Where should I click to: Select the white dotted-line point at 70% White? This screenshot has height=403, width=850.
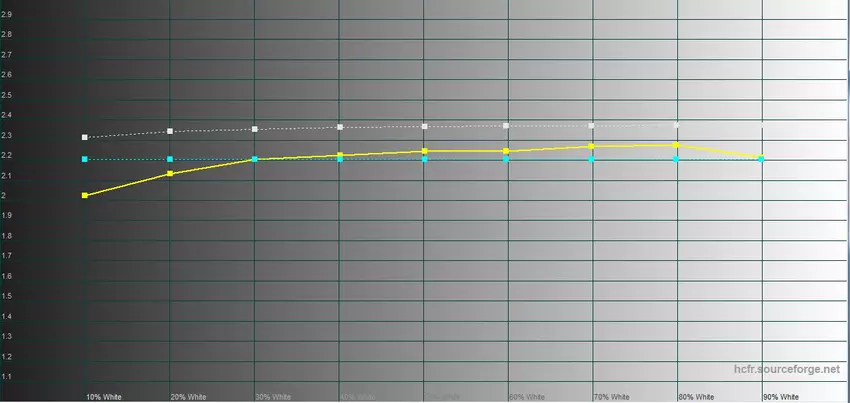(592, 126)
